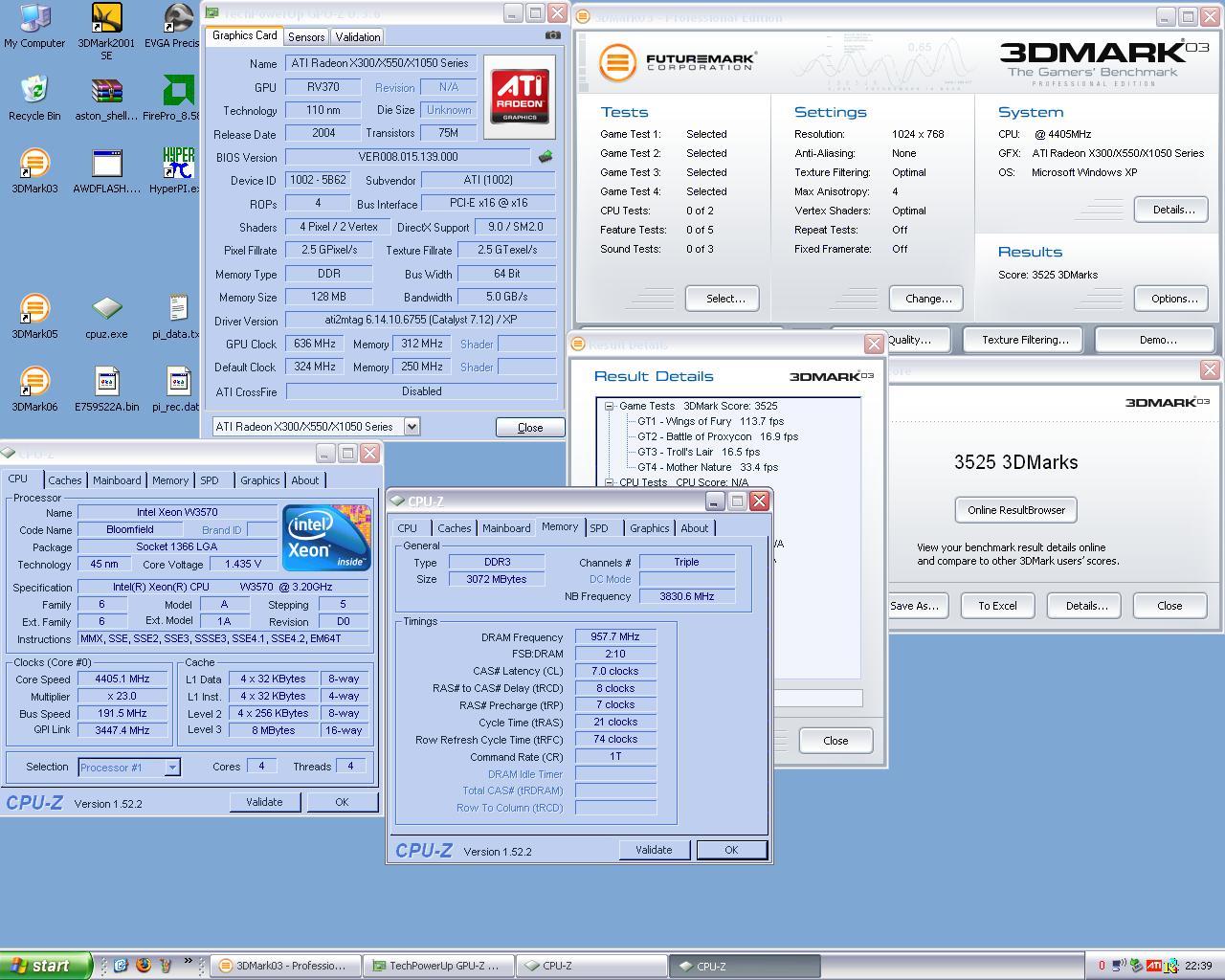1225x980 pixels.
Task: Open 3DMark2001 SE desktop shortcut
Action: tap(106, 32)
